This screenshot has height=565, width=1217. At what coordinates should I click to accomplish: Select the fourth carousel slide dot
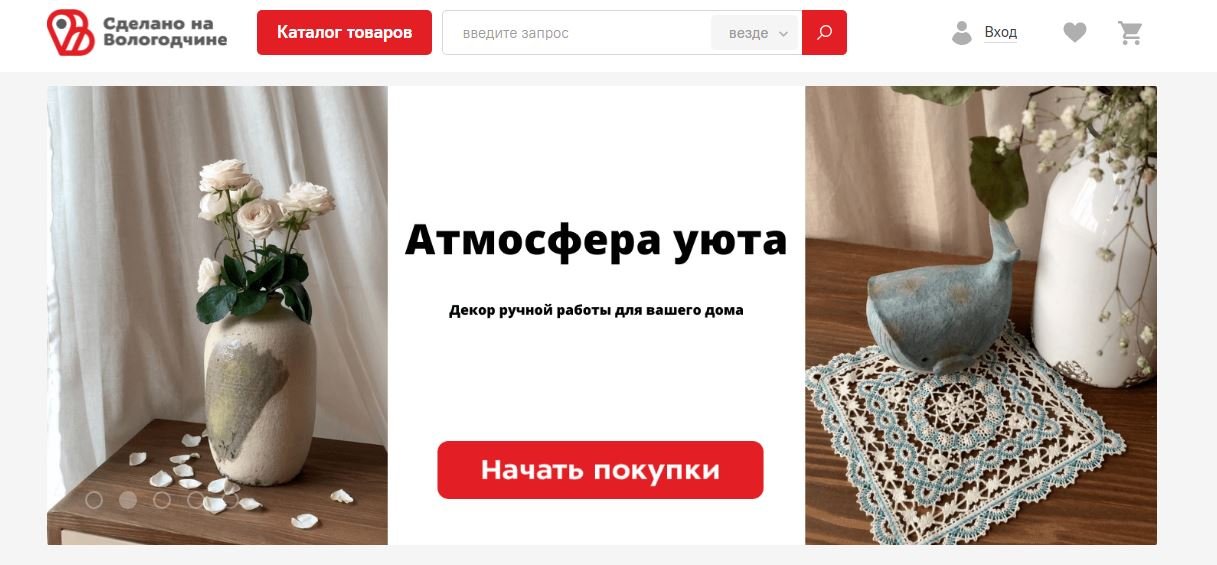pyautogui.click(x=196, y=500)
